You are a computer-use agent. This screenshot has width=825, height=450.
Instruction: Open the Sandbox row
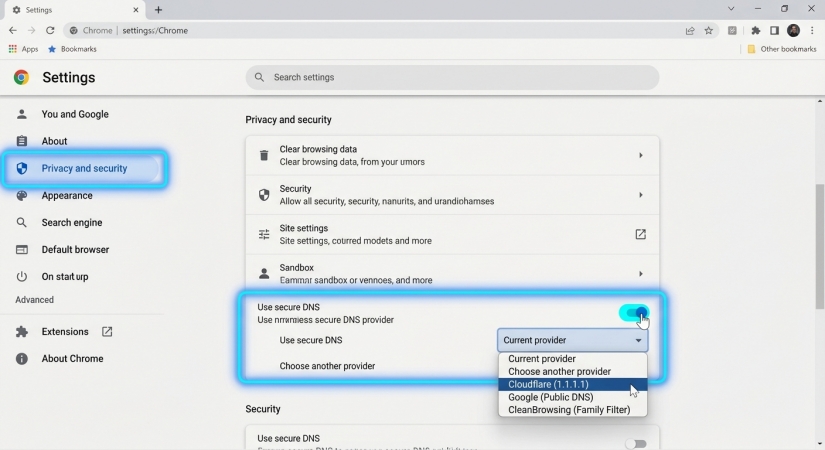click(x=452, y=274)
